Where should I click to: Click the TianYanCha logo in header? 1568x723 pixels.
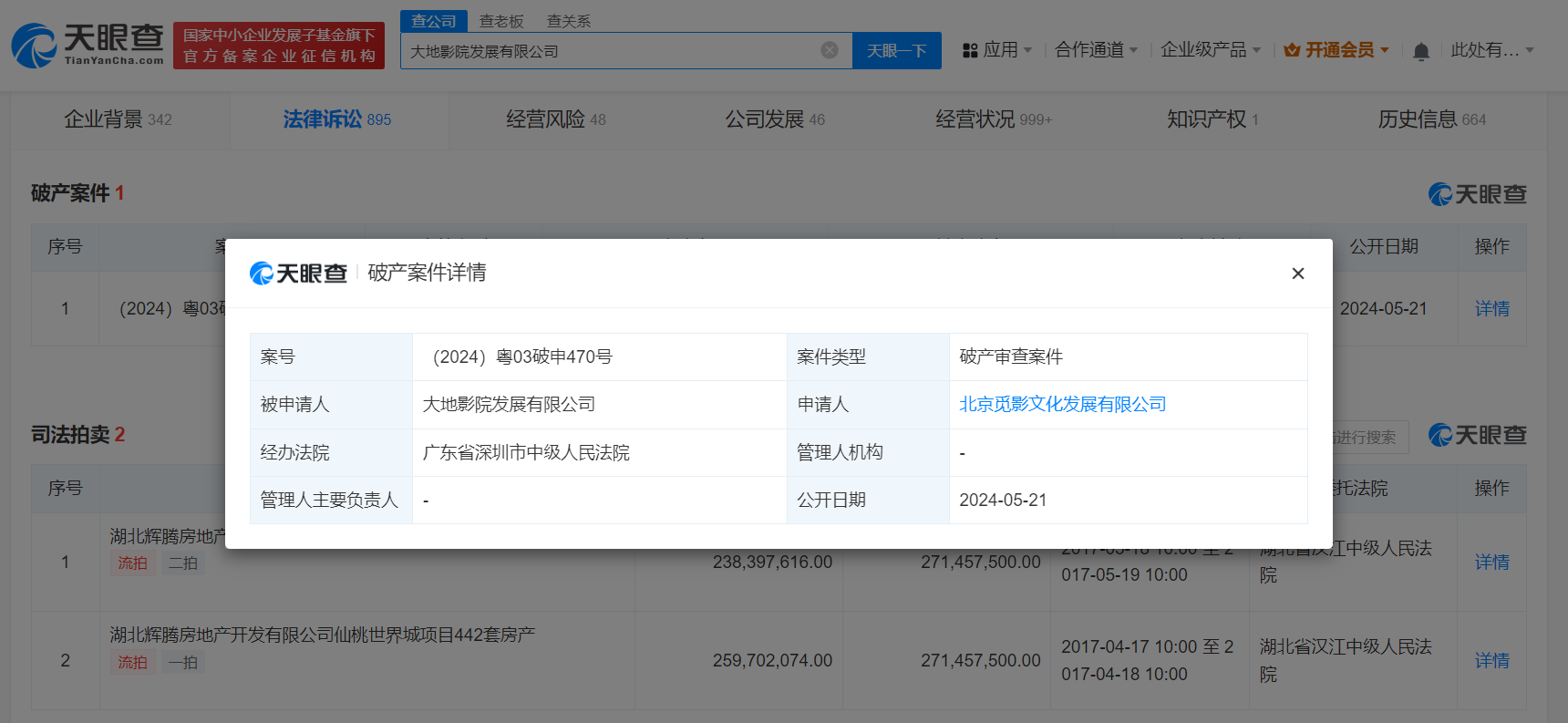click(x=88, y=45)
